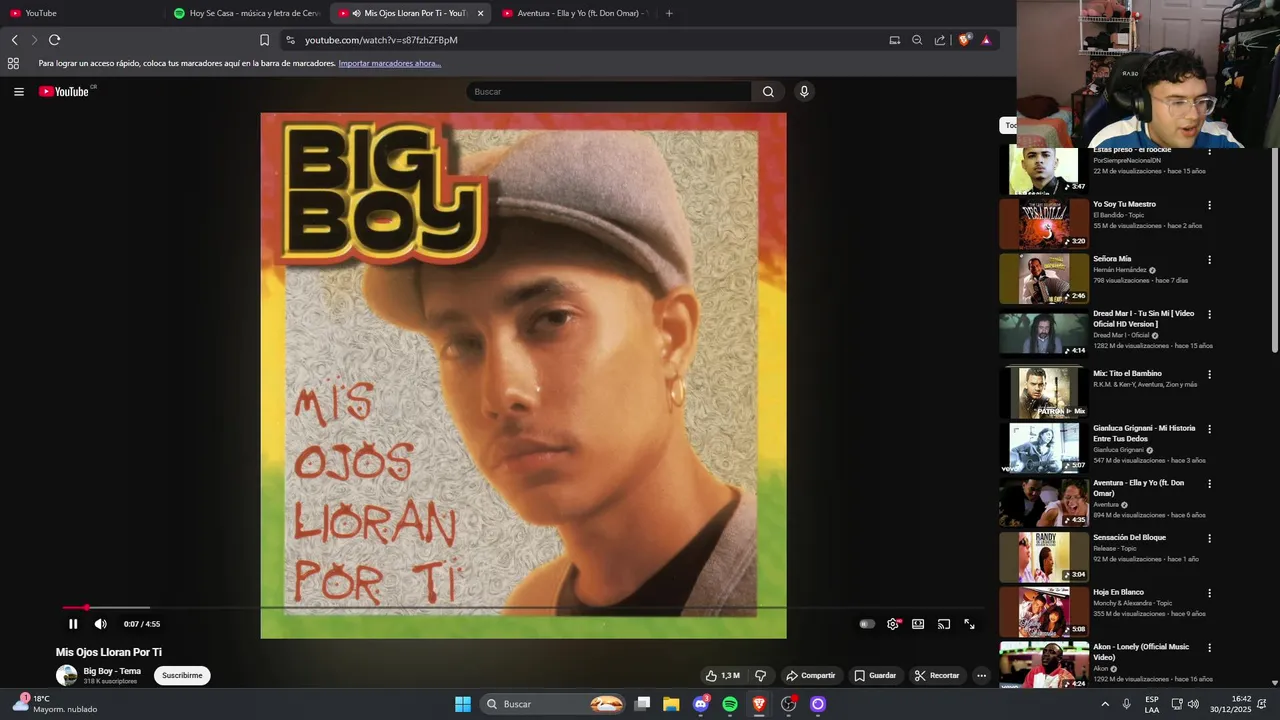The width and height of the screenshot is (1280, 720).
Task: Open the Big Boy - Tema channel link
Action: [x=112, y=671]
